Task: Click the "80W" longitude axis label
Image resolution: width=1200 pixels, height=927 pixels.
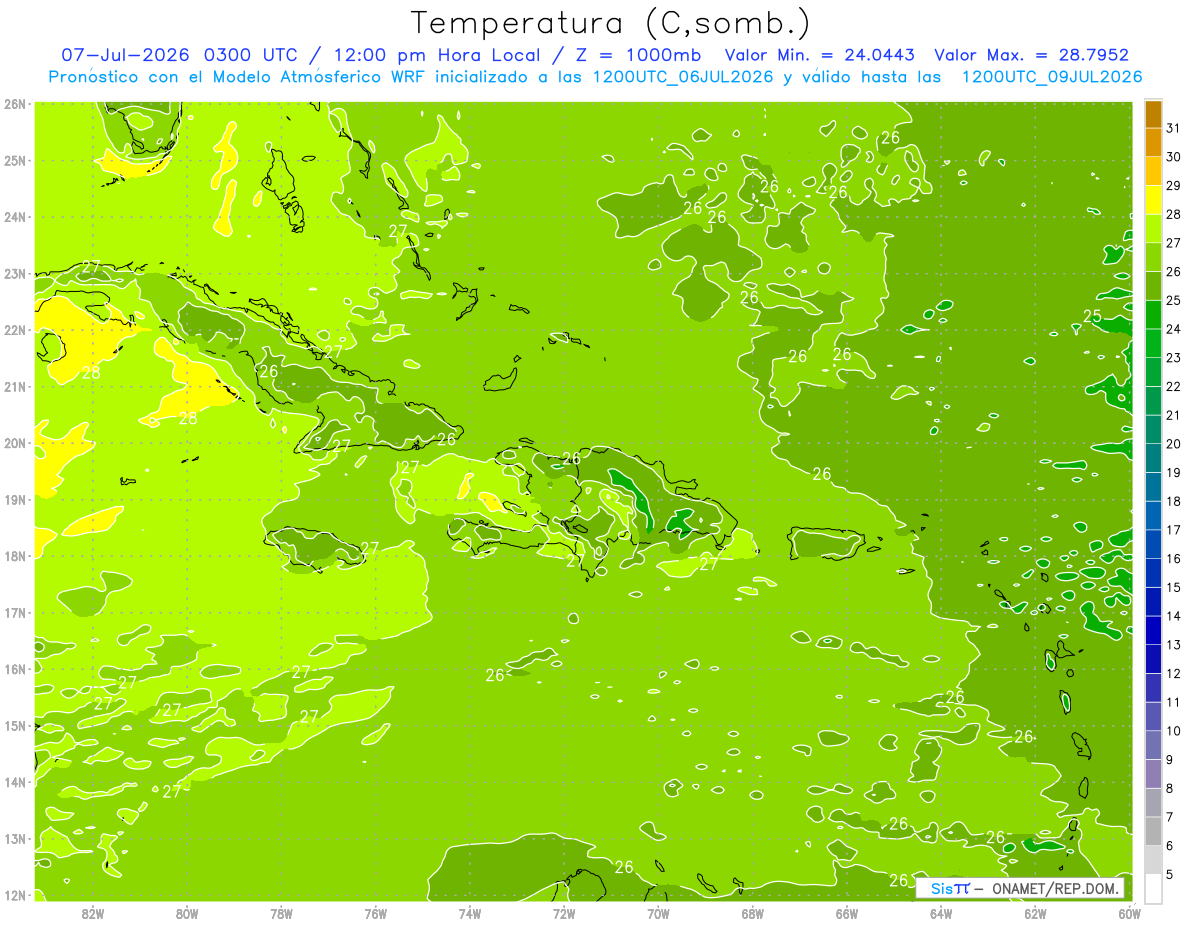Action: [x=187, y=914]
